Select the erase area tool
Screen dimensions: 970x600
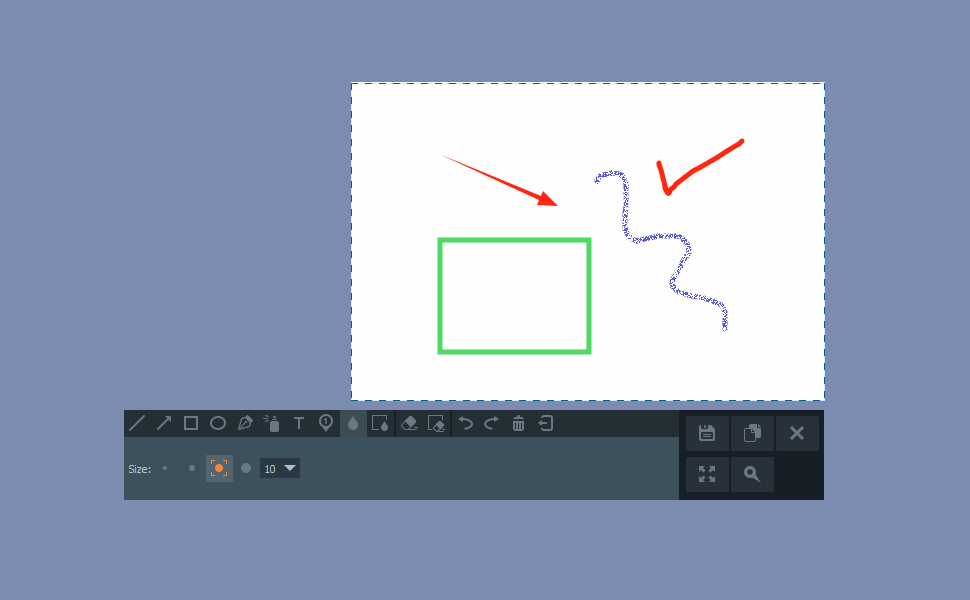point(436,423)
